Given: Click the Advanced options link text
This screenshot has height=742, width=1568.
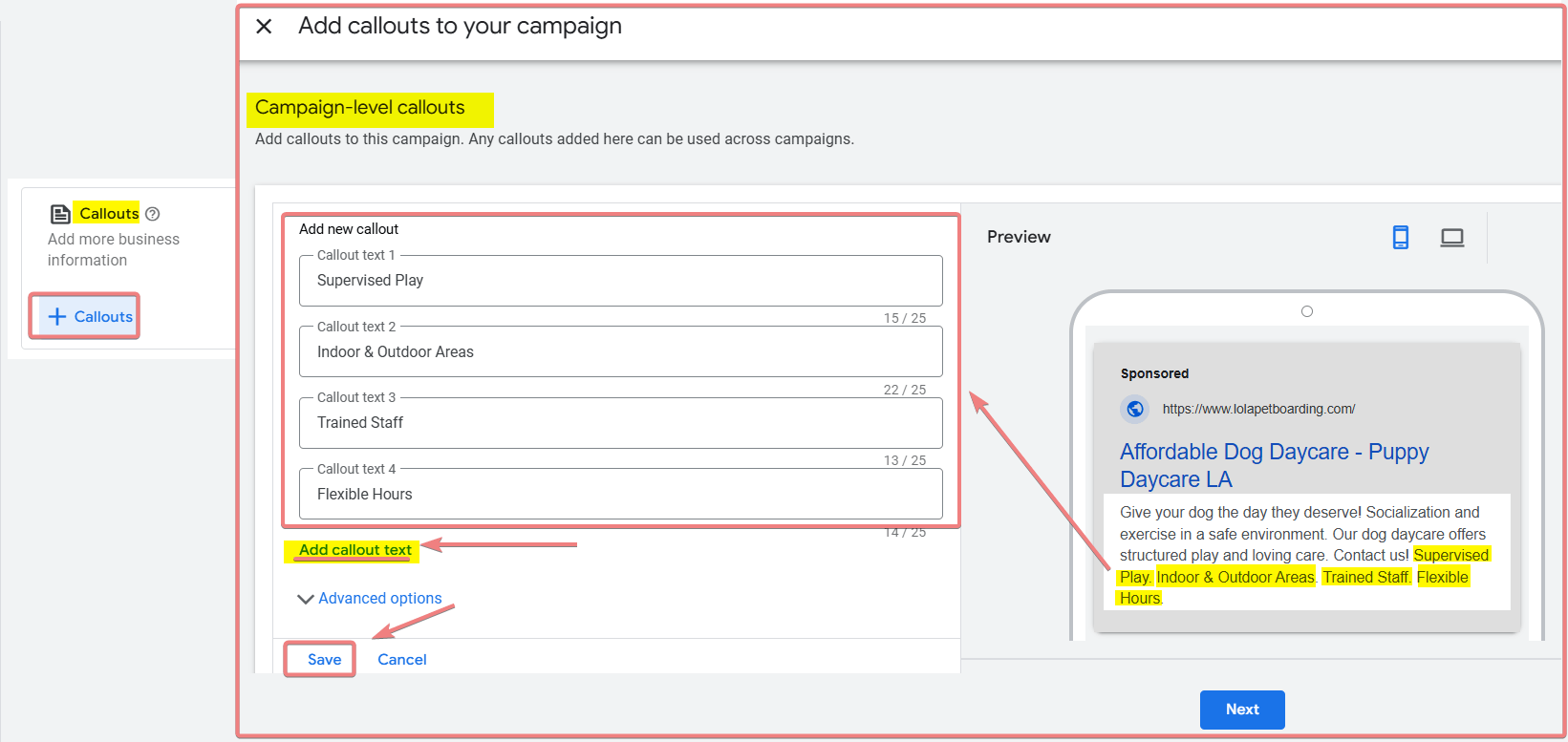Looking at the screenshot, I should point(380,599).
